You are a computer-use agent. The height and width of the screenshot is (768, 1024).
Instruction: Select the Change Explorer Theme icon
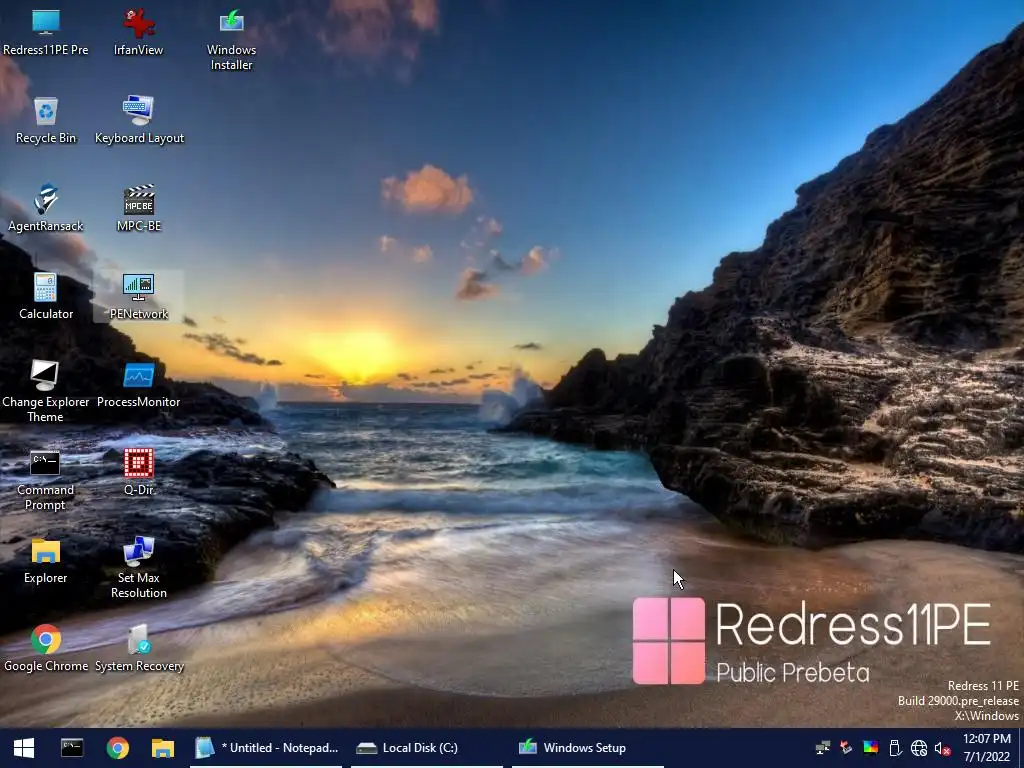pyautogui.click(x=46, y=392)
